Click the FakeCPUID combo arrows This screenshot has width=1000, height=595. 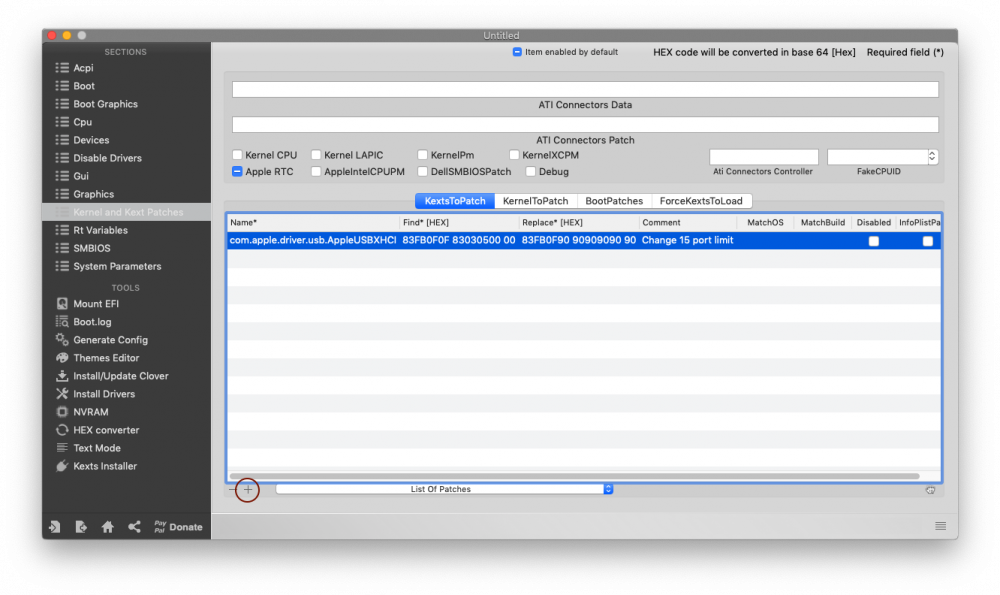pos(932,156)
